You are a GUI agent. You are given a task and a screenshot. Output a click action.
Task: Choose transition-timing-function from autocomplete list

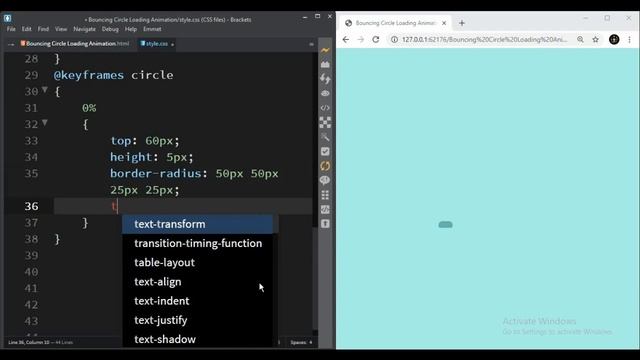pos(198,243)
